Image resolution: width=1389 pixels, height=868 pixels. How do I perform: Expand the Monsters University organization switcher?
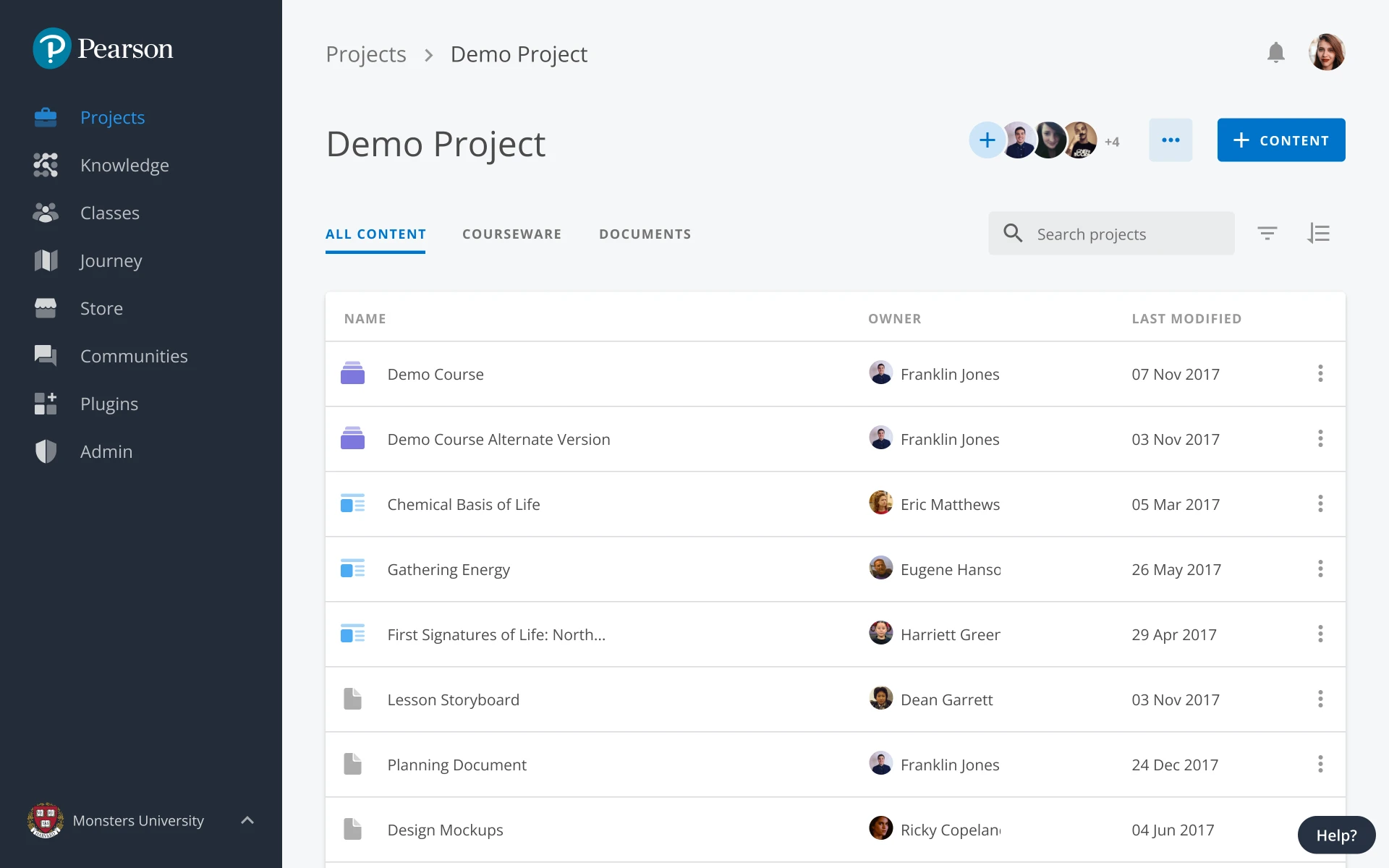pyautogui.click(x=247, y=820)
